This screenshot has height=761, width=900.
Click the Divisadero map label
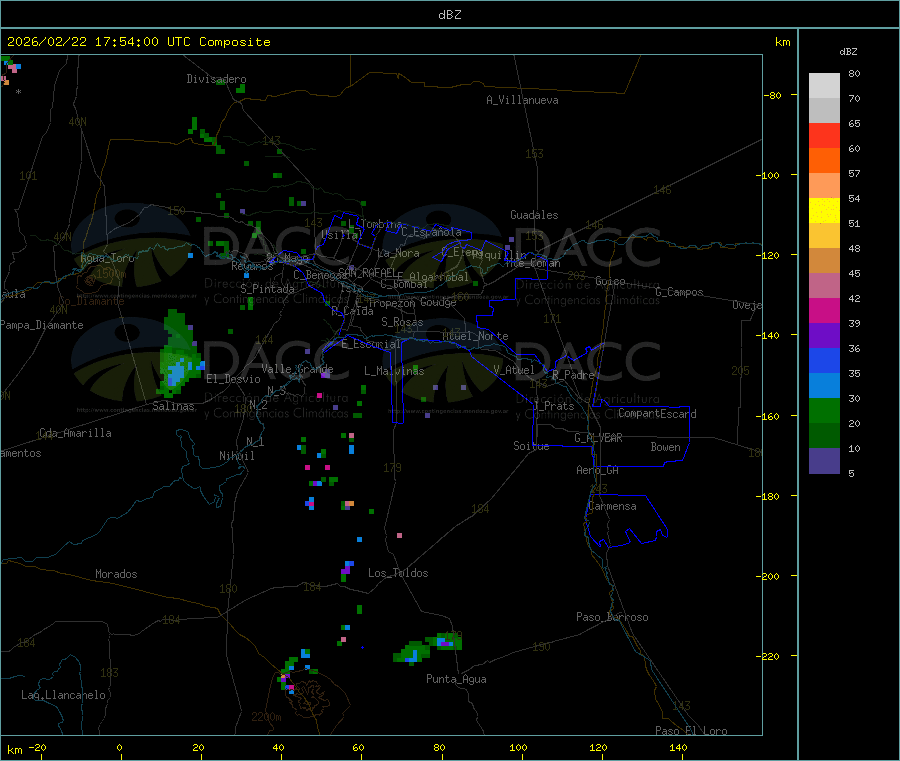(x=216, y=79)
